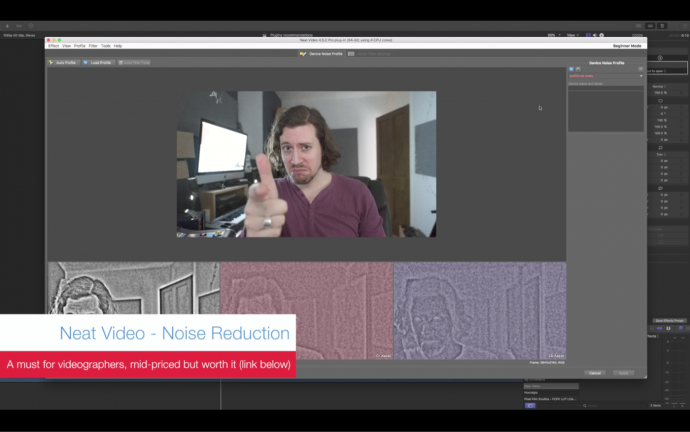
Task: Click the Apply button
Action: [x=624, y=373]
